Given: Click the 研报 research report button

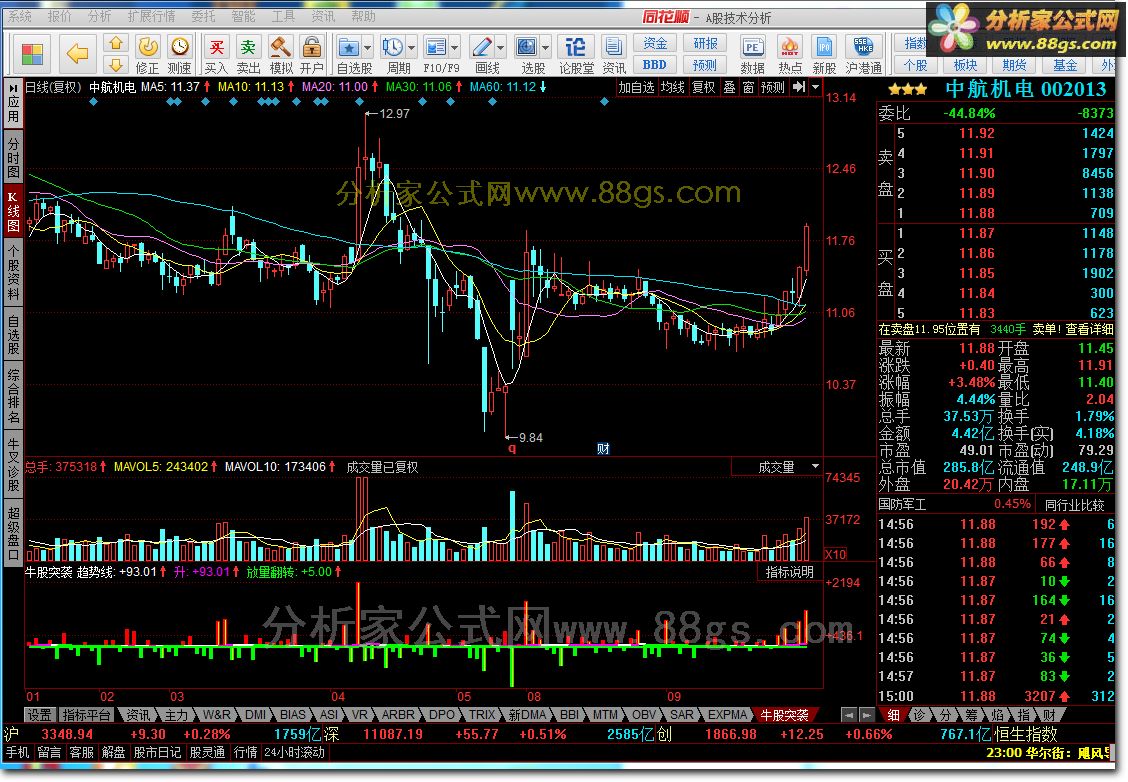Looking at the screenshot, I should [704, 44].
